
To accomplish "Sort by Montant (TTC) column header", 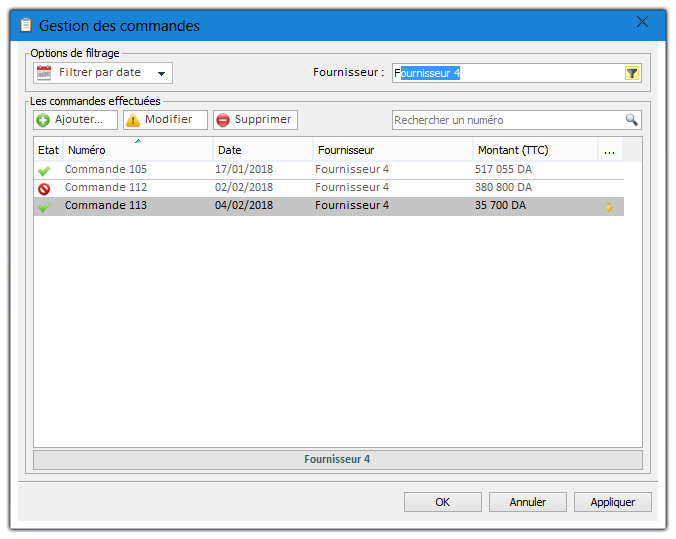I will (x=534, y=150).
